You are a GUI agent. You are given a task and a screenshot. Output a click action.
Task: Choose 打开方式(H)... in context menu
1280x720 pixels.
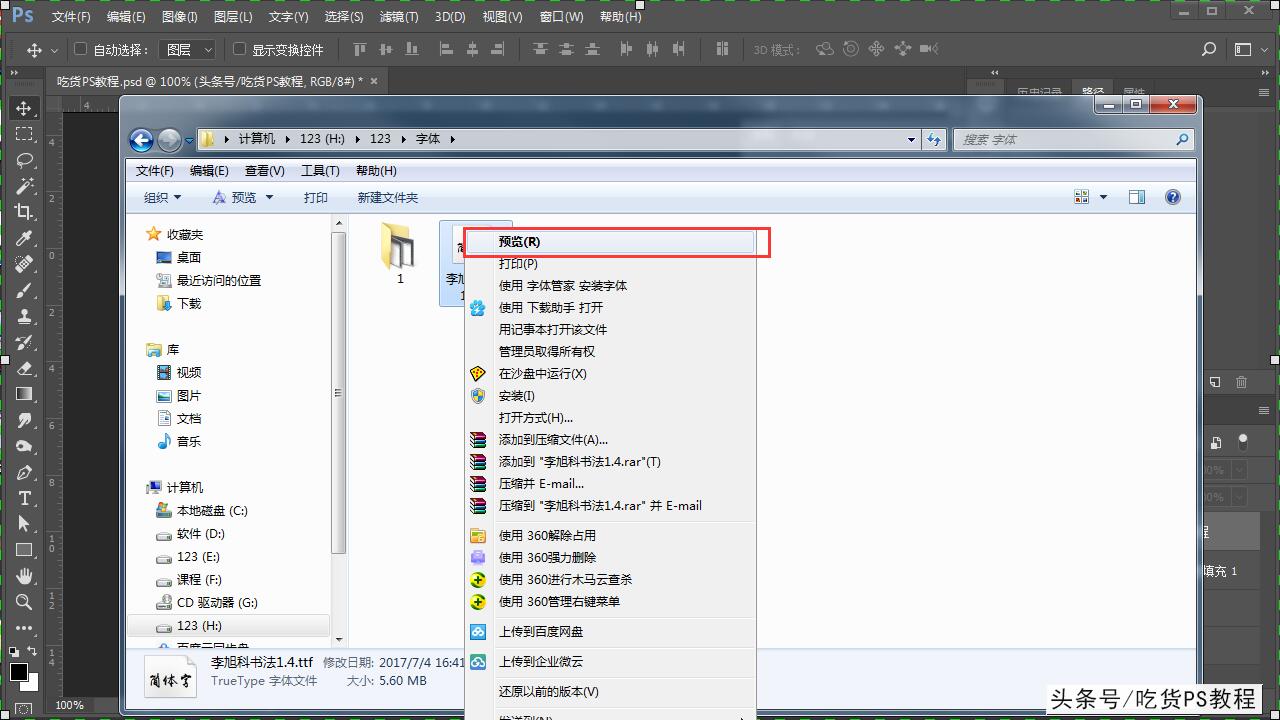610,417
